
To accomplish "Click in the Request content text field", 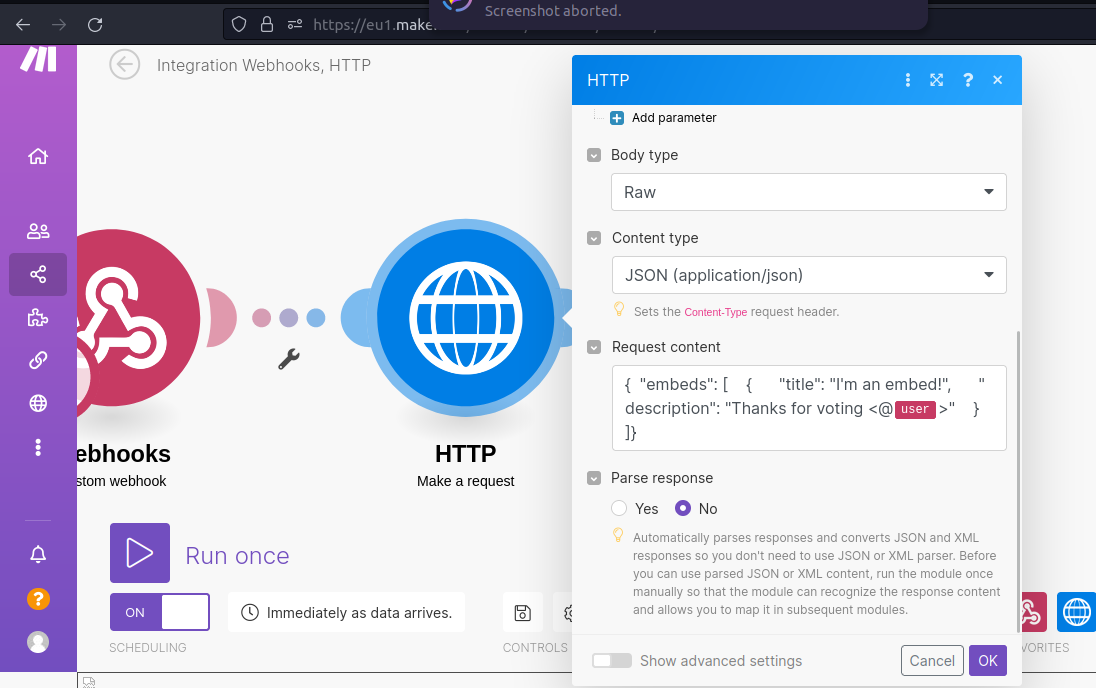I will 809,408.
